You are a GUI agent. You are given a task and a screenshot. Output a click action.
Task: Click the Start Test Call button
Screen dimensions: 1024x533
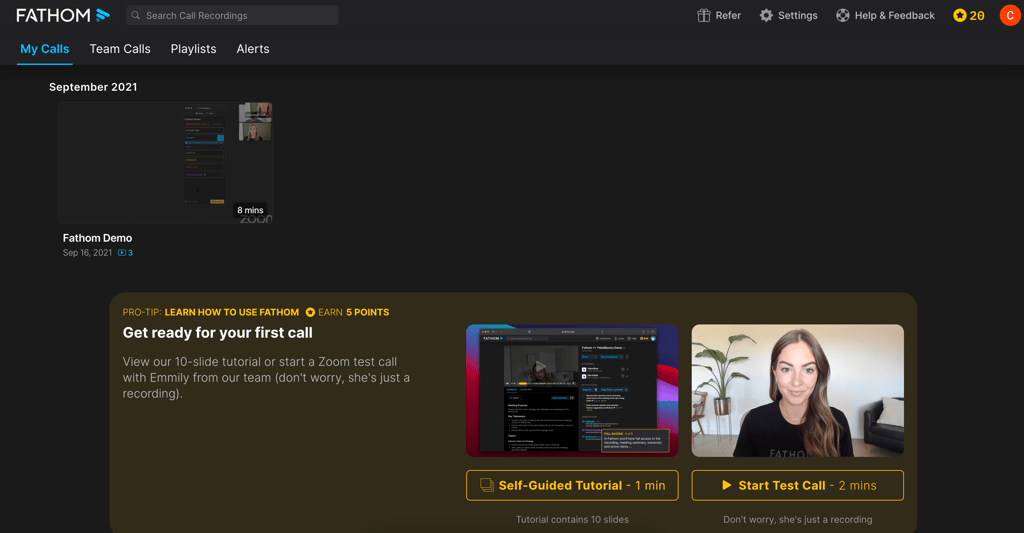797,485
